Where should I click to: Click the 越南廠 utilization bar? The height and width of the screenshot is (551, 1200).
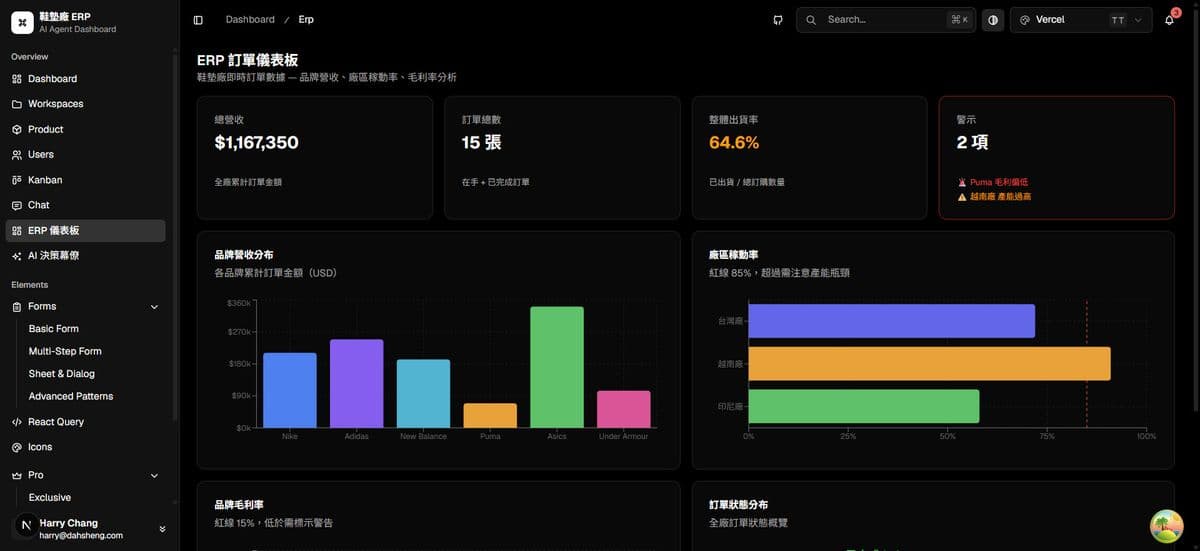coord(930,363)
